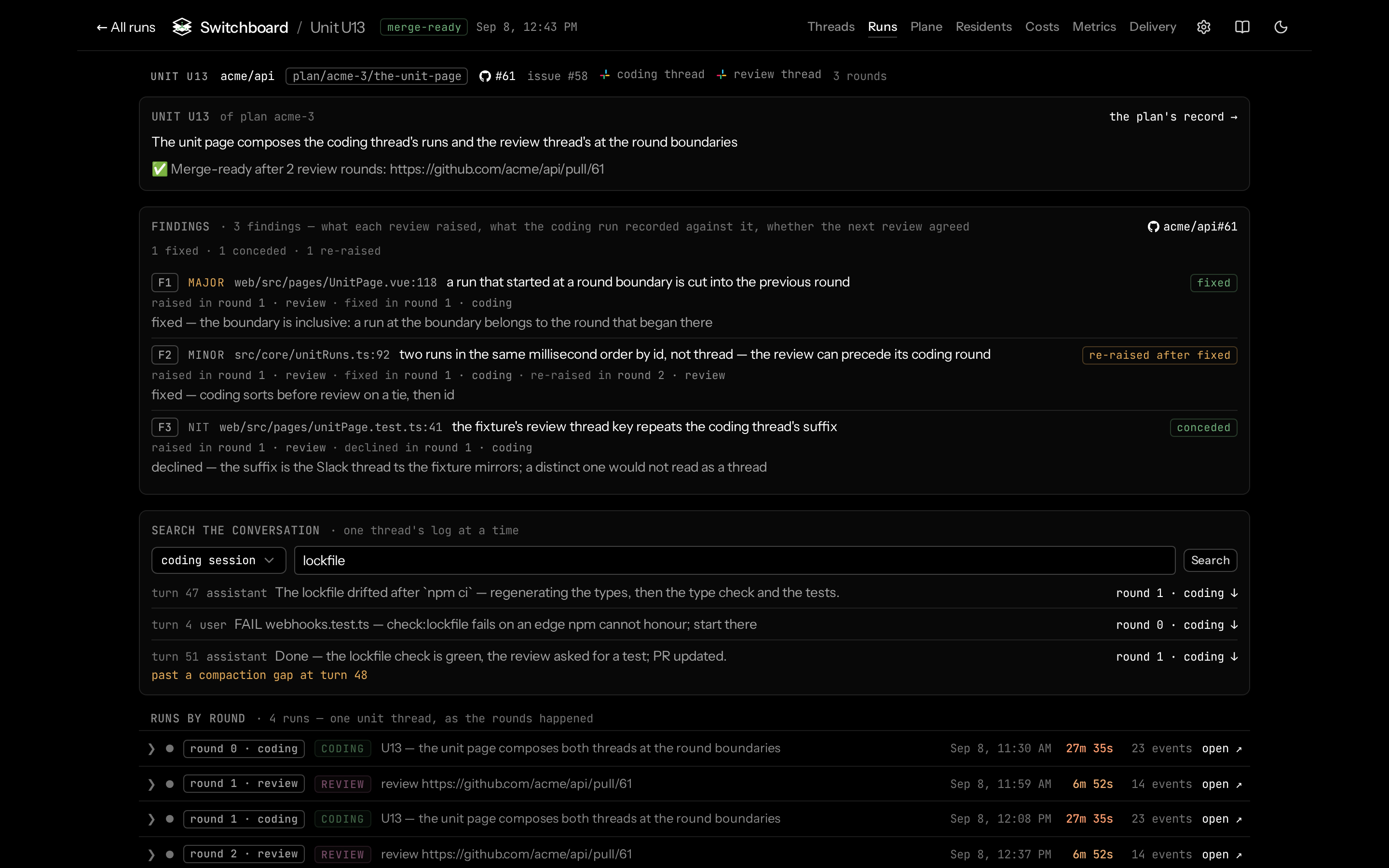Click the 're-raised after fixed' status tag
This screenshot has width=1389, height=868.
tap(1159, 355)
